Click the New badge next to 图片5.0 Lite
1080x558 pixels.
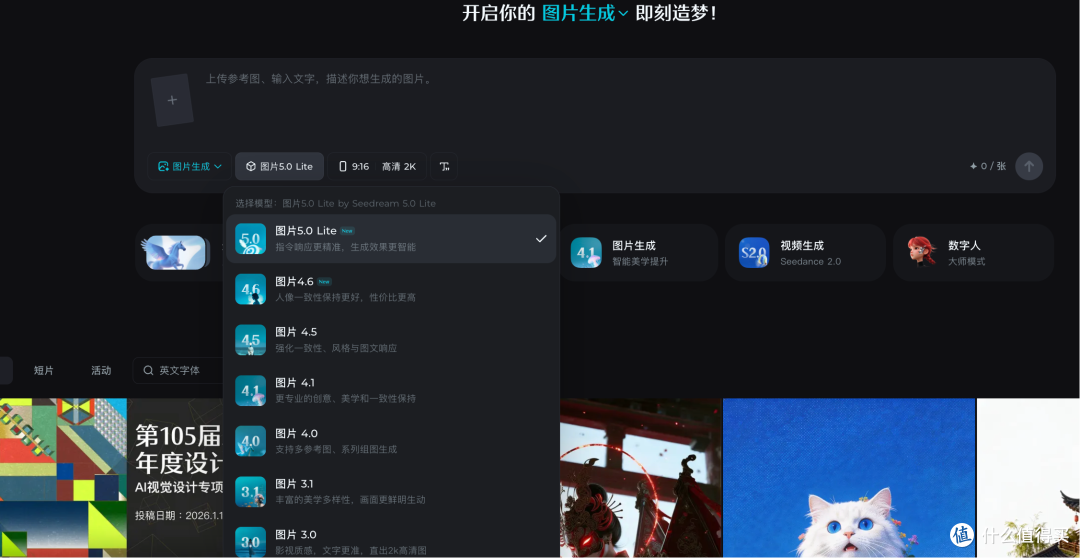point(348,231)
